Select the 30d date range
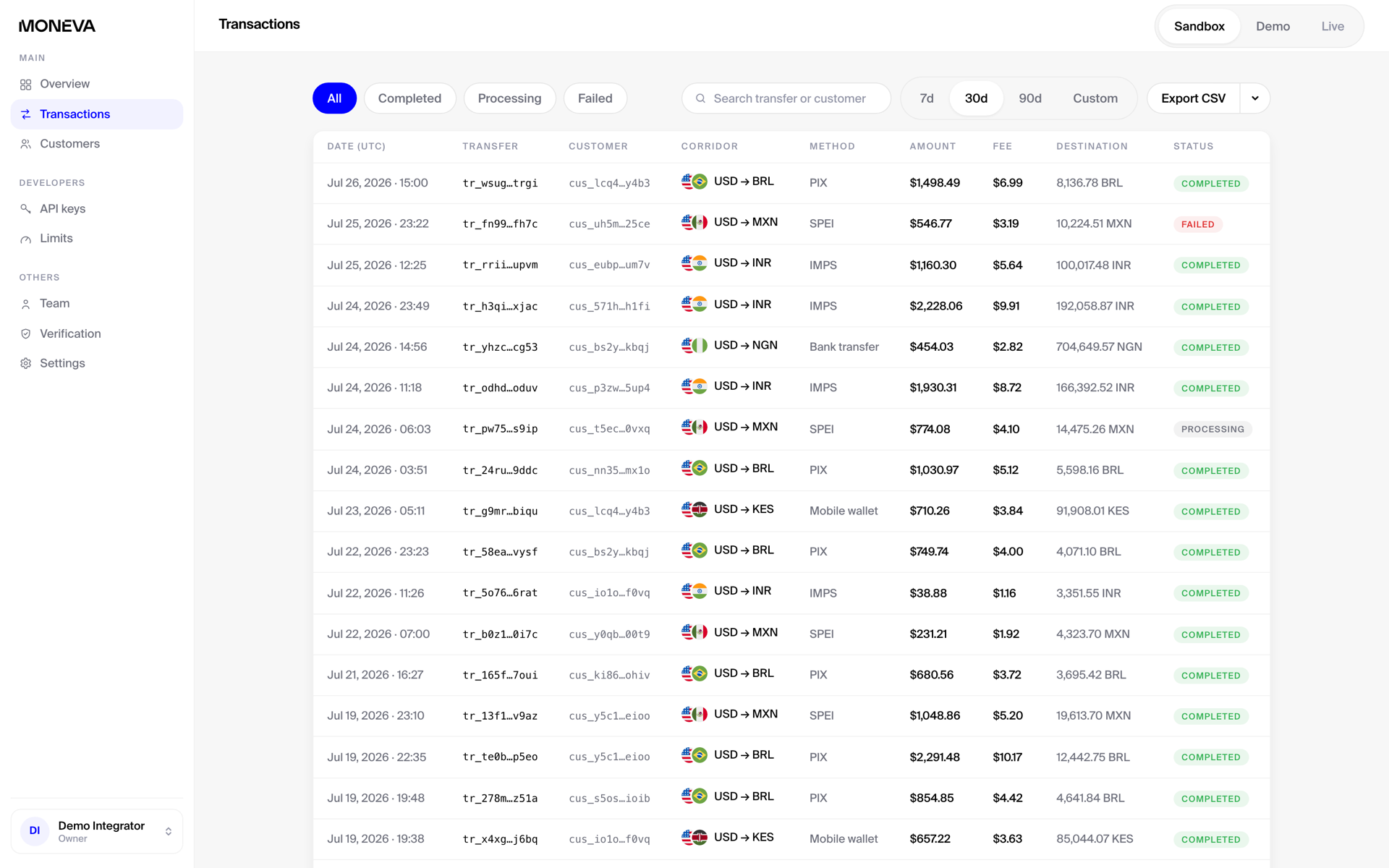1389x868 pixels. point(976,98)
